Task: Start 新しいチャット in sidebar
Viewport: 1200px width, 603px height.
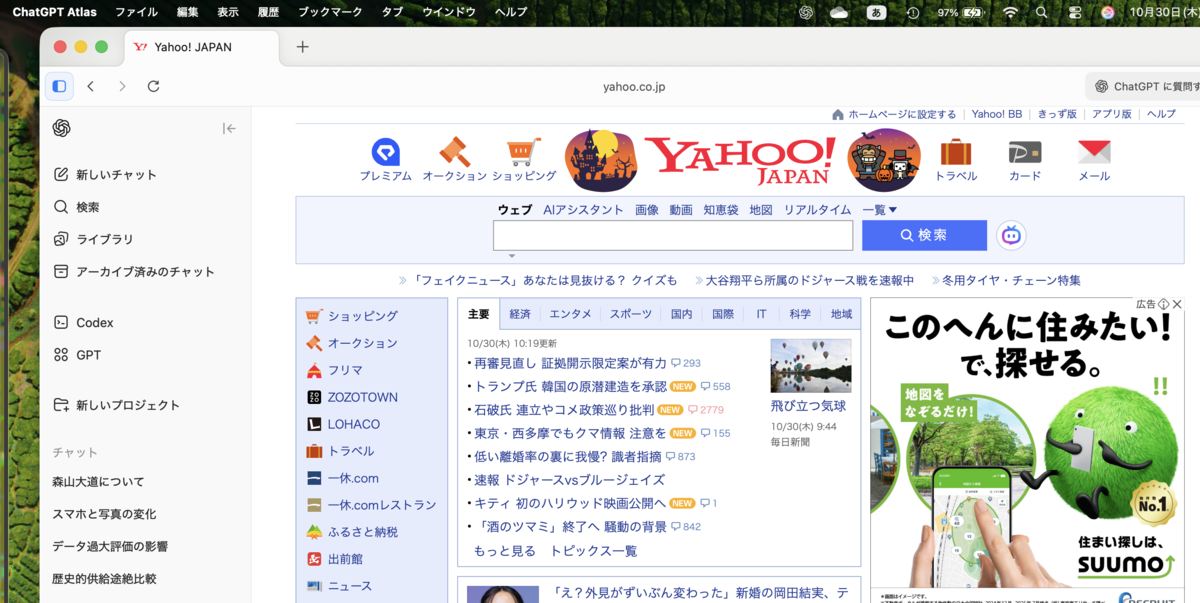Action: (106, 174)
